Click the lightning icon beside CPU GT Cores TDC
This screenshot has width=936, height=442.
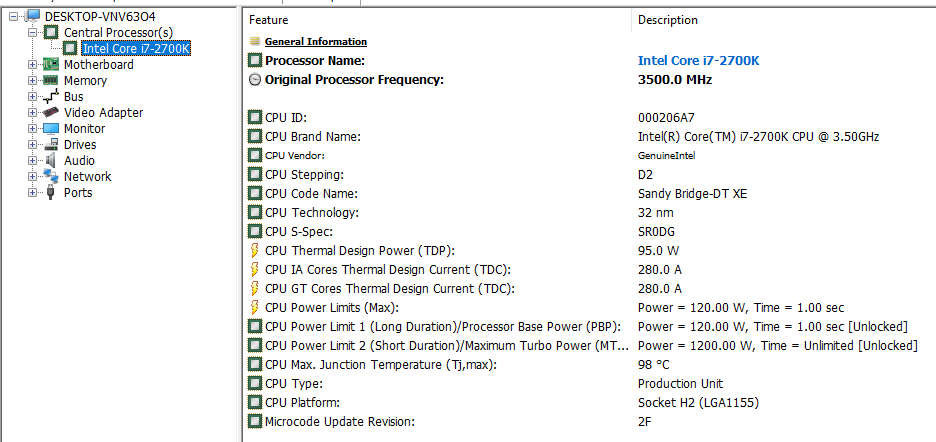click(x=255, y=288)
